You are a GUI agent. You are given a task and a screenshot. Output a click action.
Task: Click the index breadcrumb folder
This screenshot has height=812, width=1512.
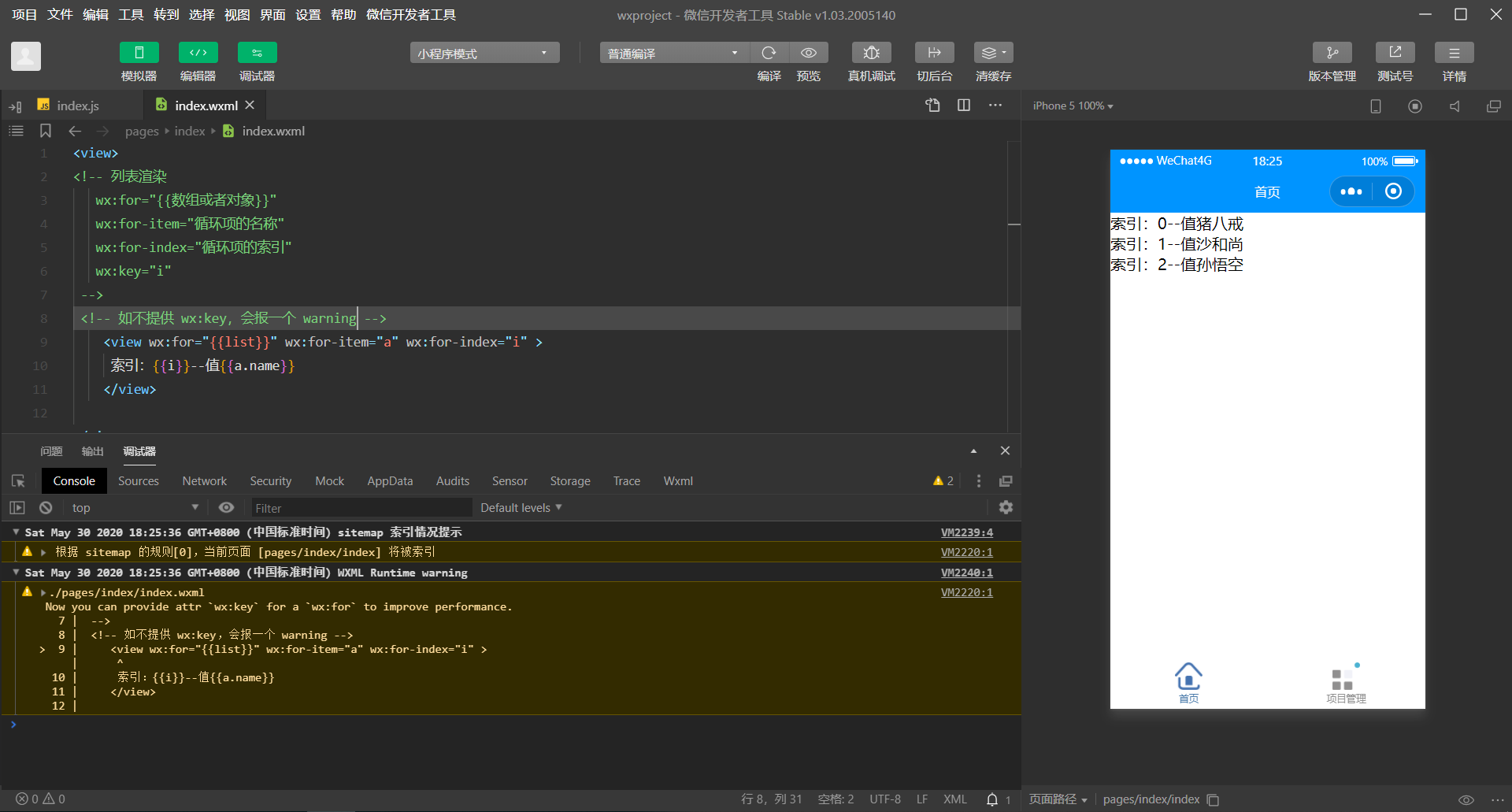click(x=190, y=132)
